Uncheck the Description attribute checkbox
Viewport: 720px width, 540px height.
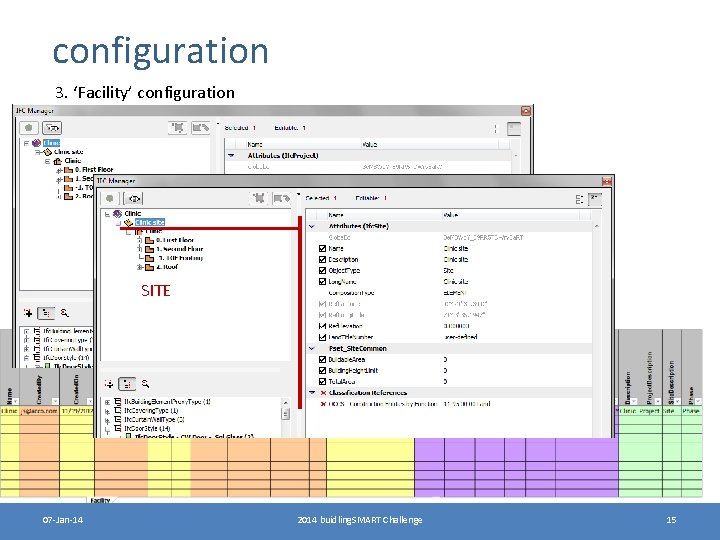322,259
